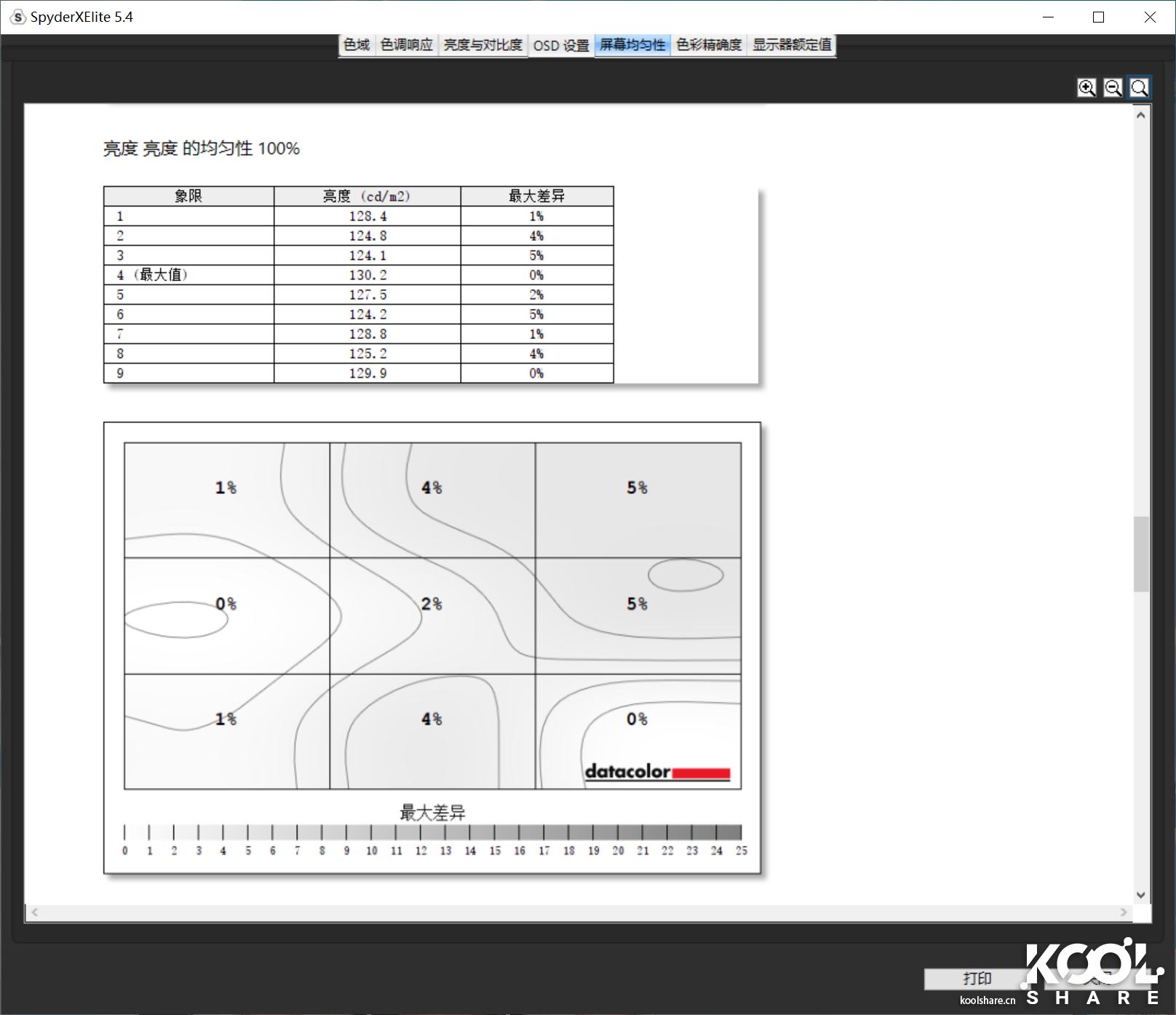Open the 色彩精确度 tab
Image resolution: width=1176 pixels, height=1015 pixels.
coord(708,44)
